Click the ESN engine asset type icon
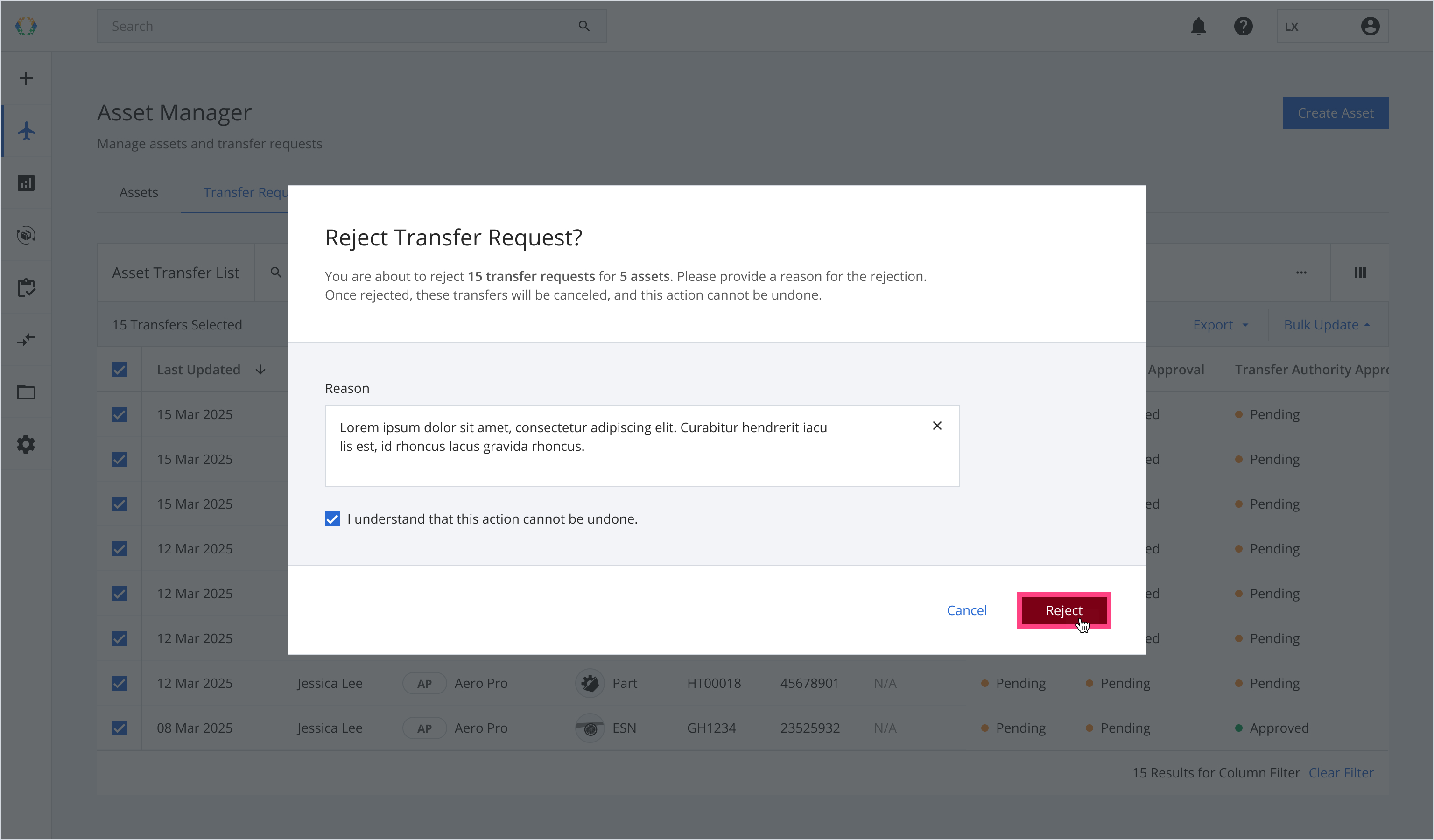Image resolution: width=1434 pixels, height=840 pixels. [x=590, y=728]
